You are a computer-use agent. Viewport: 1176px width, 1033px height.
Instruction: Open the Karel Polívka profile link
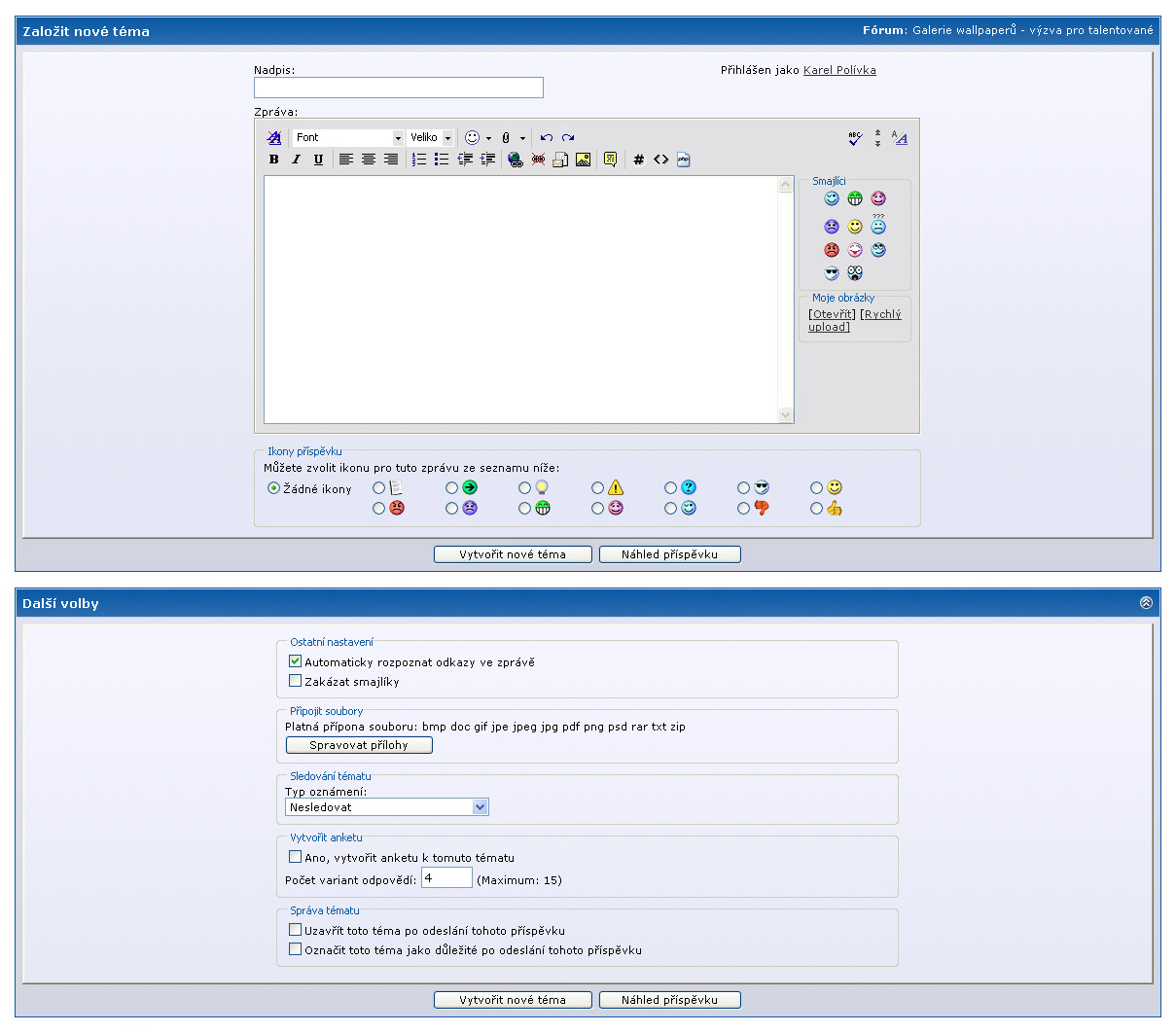pyautogui.click(x=839, y=70)
